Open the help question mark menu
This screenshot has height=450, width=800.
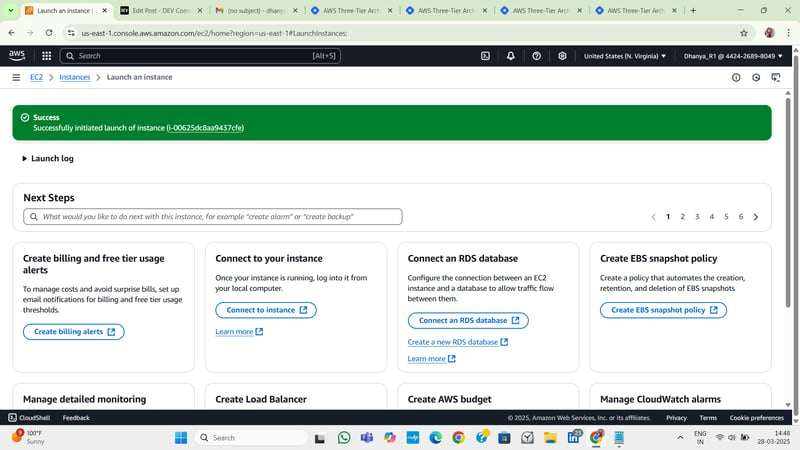(536, 56)
